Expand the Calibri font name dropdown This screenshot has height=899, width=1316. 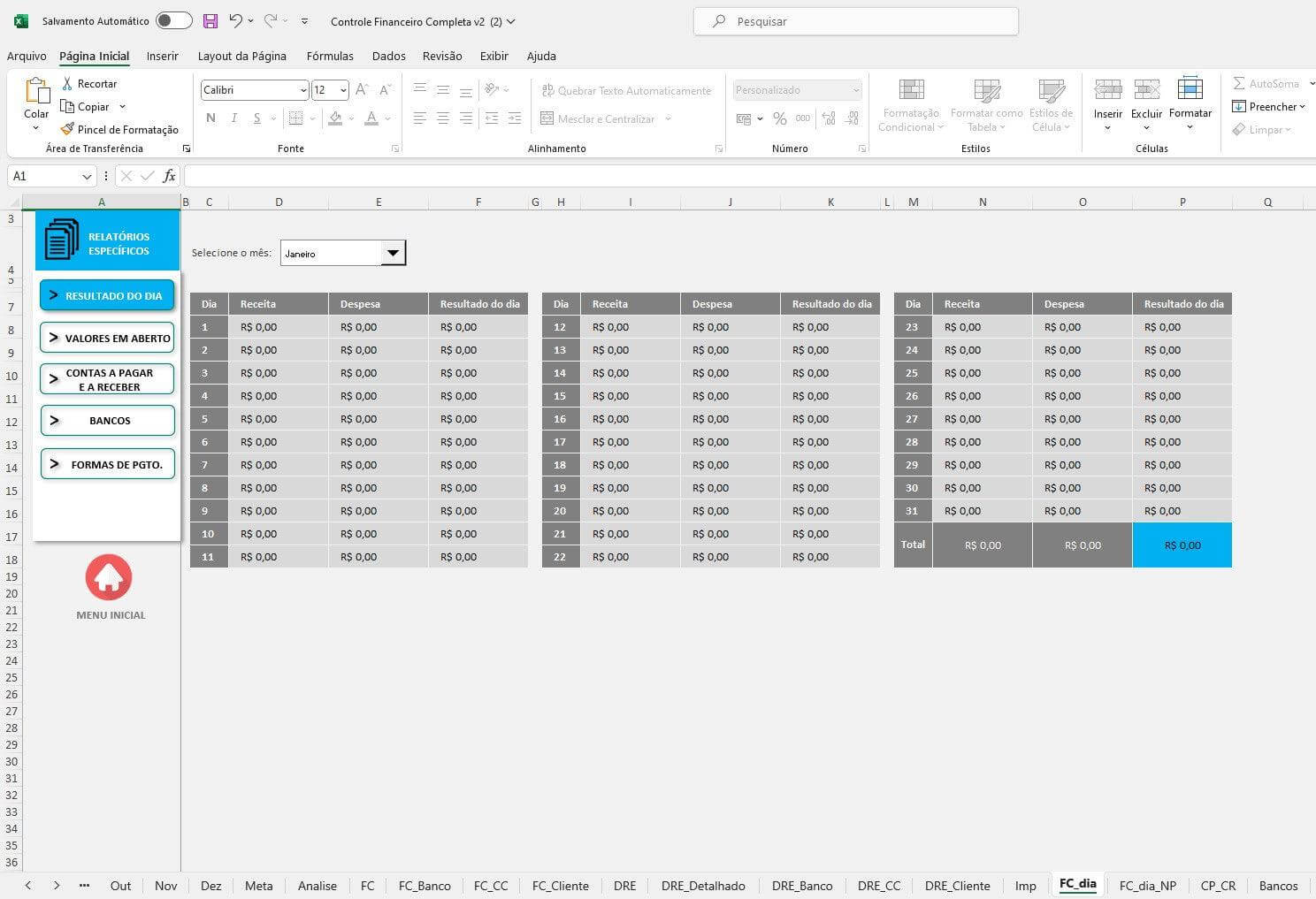(302, 90)
